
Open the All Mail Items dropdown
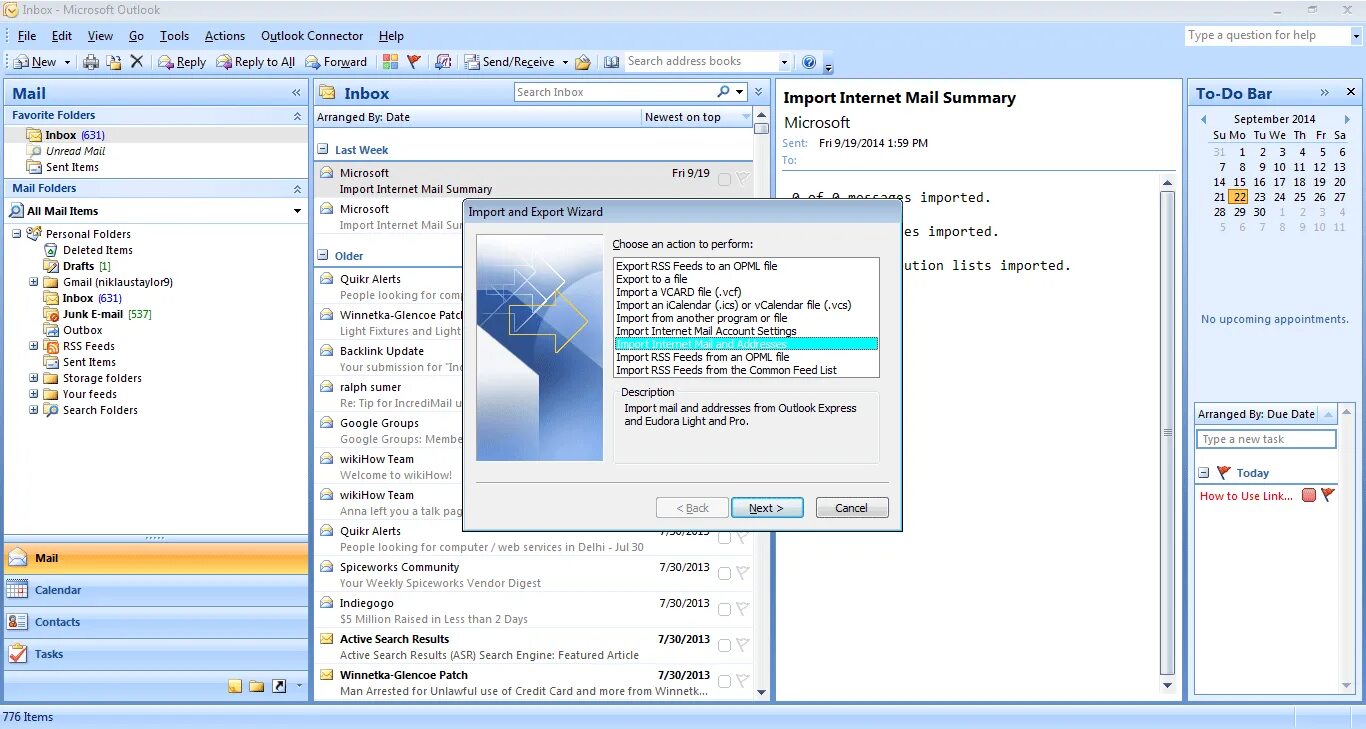[297, 211]
